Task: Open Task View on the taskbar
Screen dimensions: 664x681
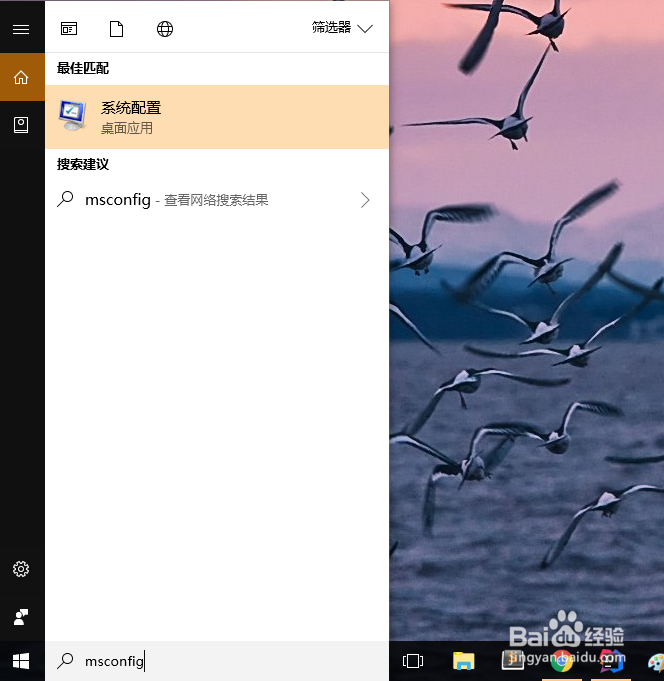Action: pyautogui.click(x=413, y=661)
